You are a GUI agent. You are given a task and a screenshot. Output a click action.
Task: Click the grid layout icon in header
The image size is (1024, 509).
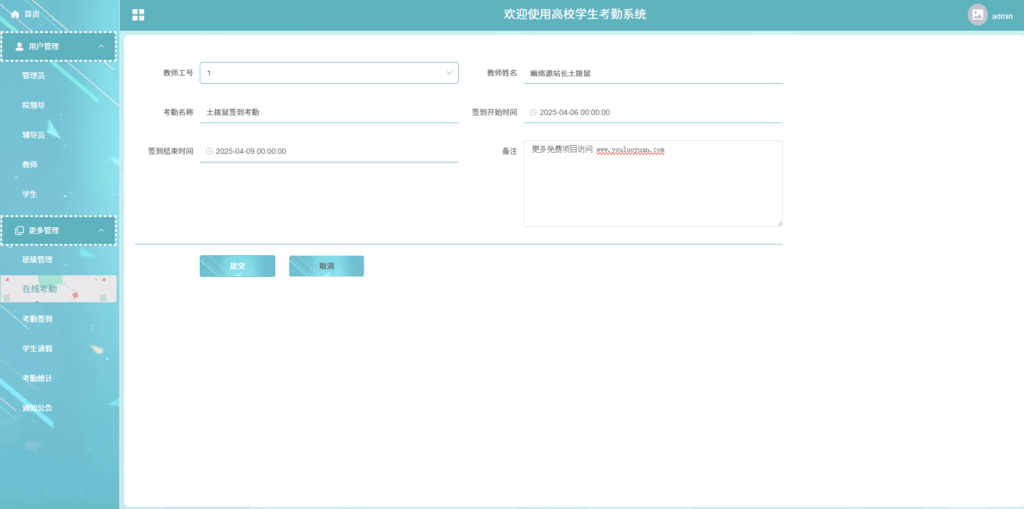coord(138,15)
